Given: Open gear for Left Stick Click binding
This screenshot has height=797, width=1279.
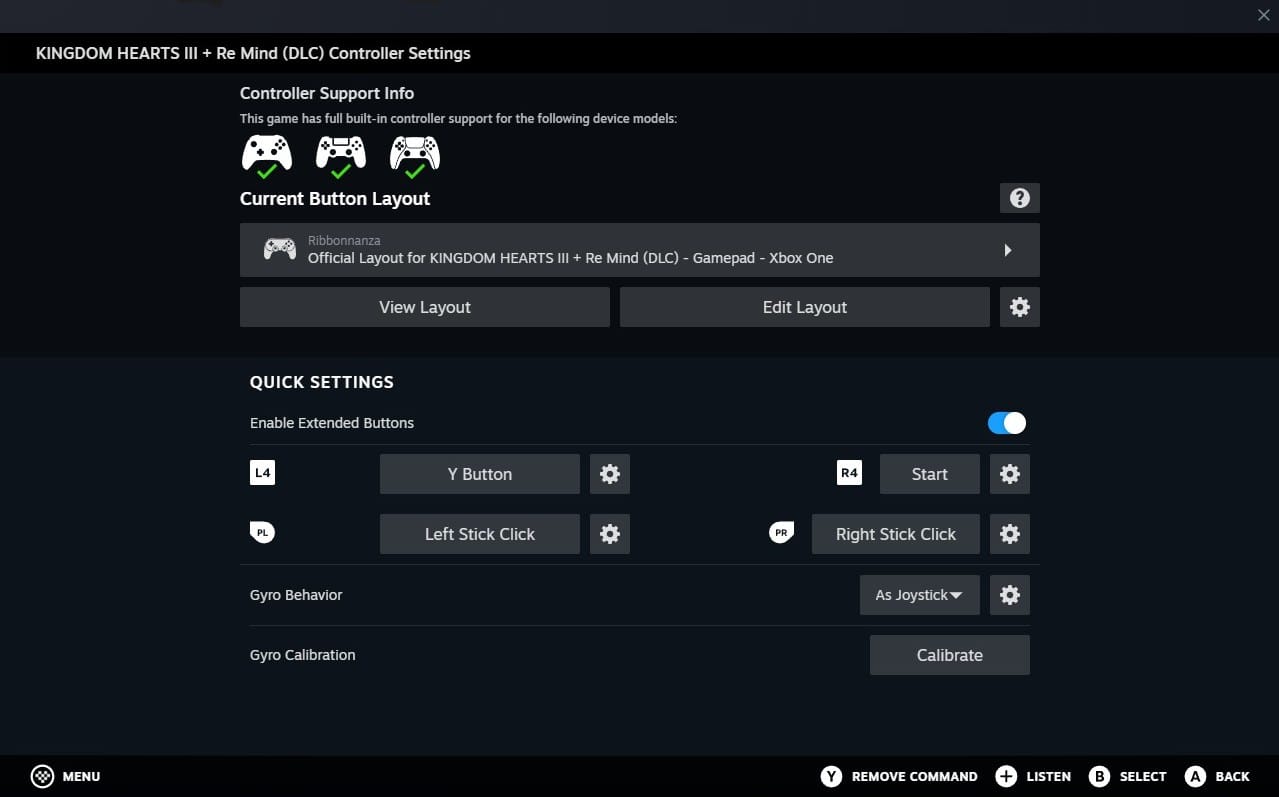Looking at the screenshot, I should [609, 534].
